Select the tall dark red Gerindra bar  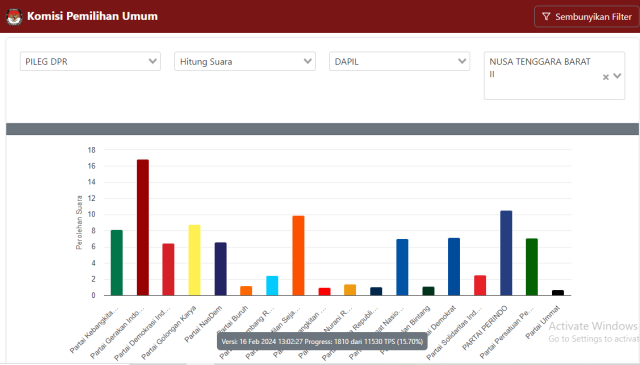143,227
